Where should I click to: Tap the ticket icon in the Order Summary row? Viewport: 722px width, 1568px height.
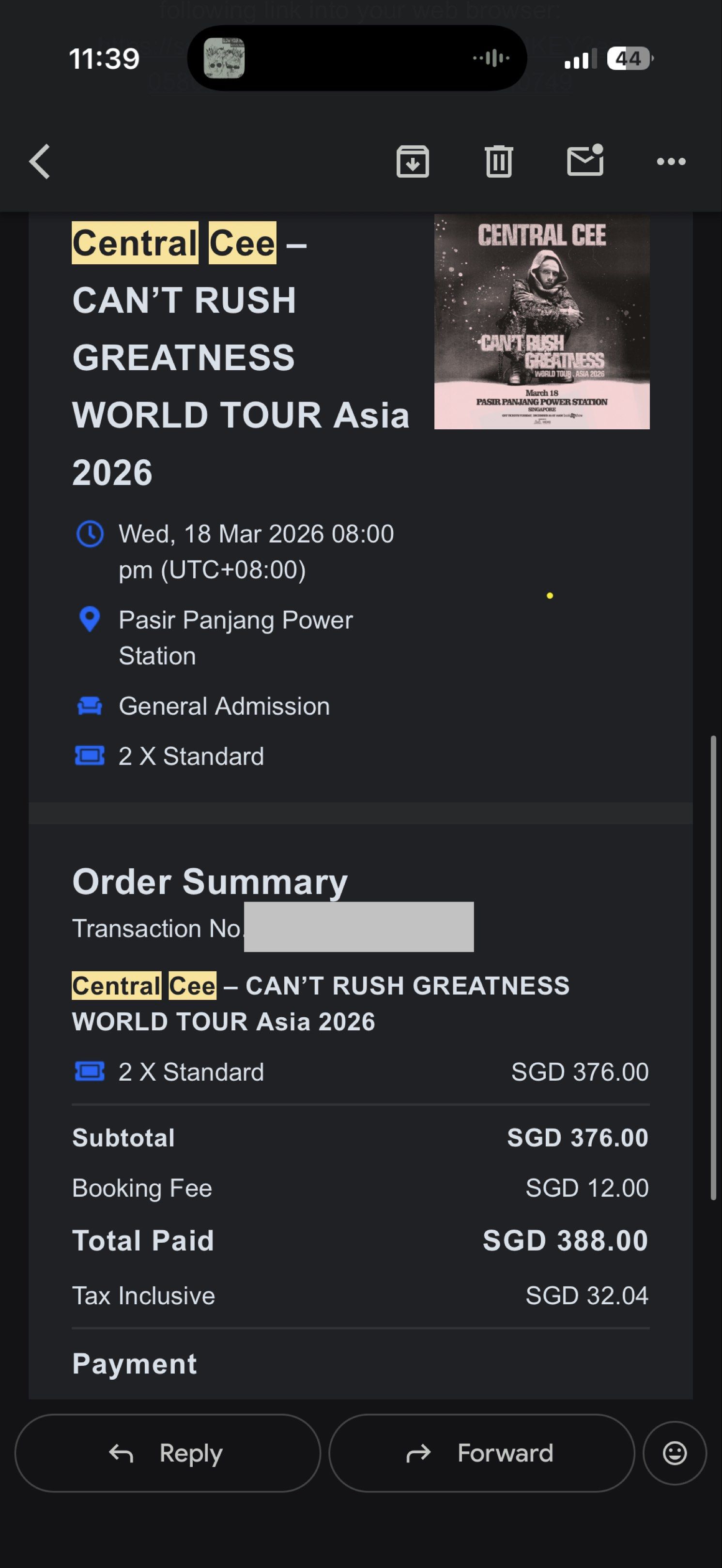[90, 1072]
